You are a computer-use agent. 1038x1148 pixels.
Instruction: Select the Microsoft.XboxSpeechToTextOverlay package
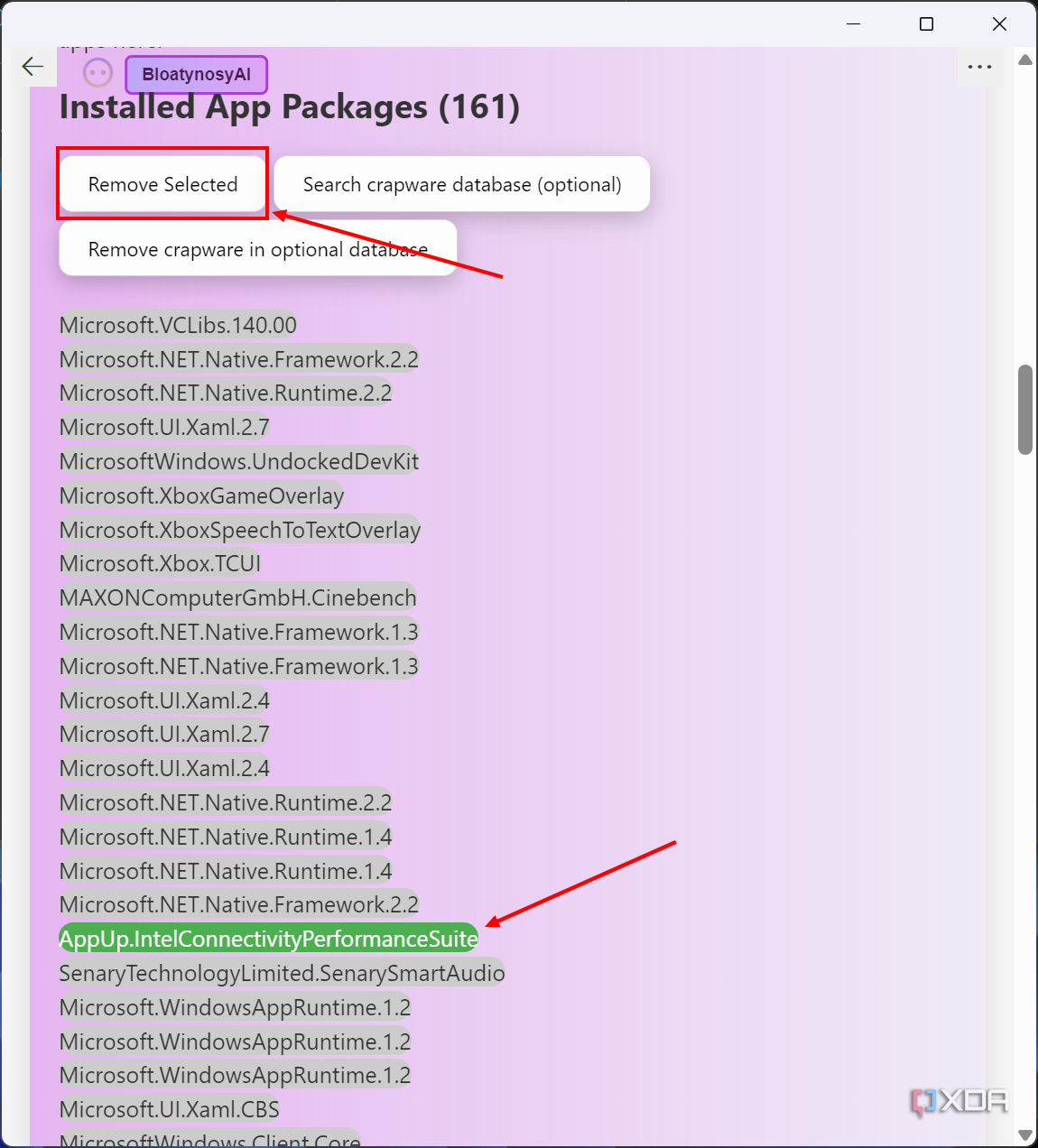point(239,530)
